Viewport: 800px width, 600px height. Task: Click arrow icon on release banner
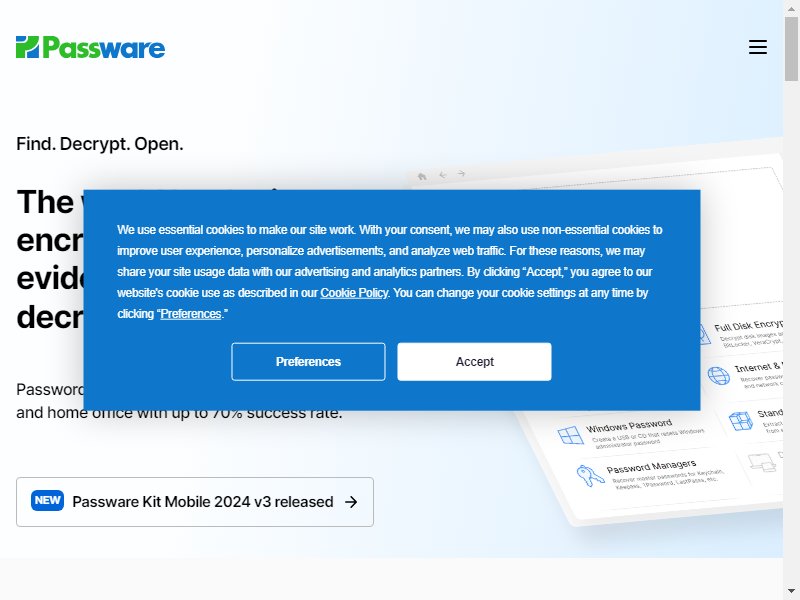[x=351, y=502]
